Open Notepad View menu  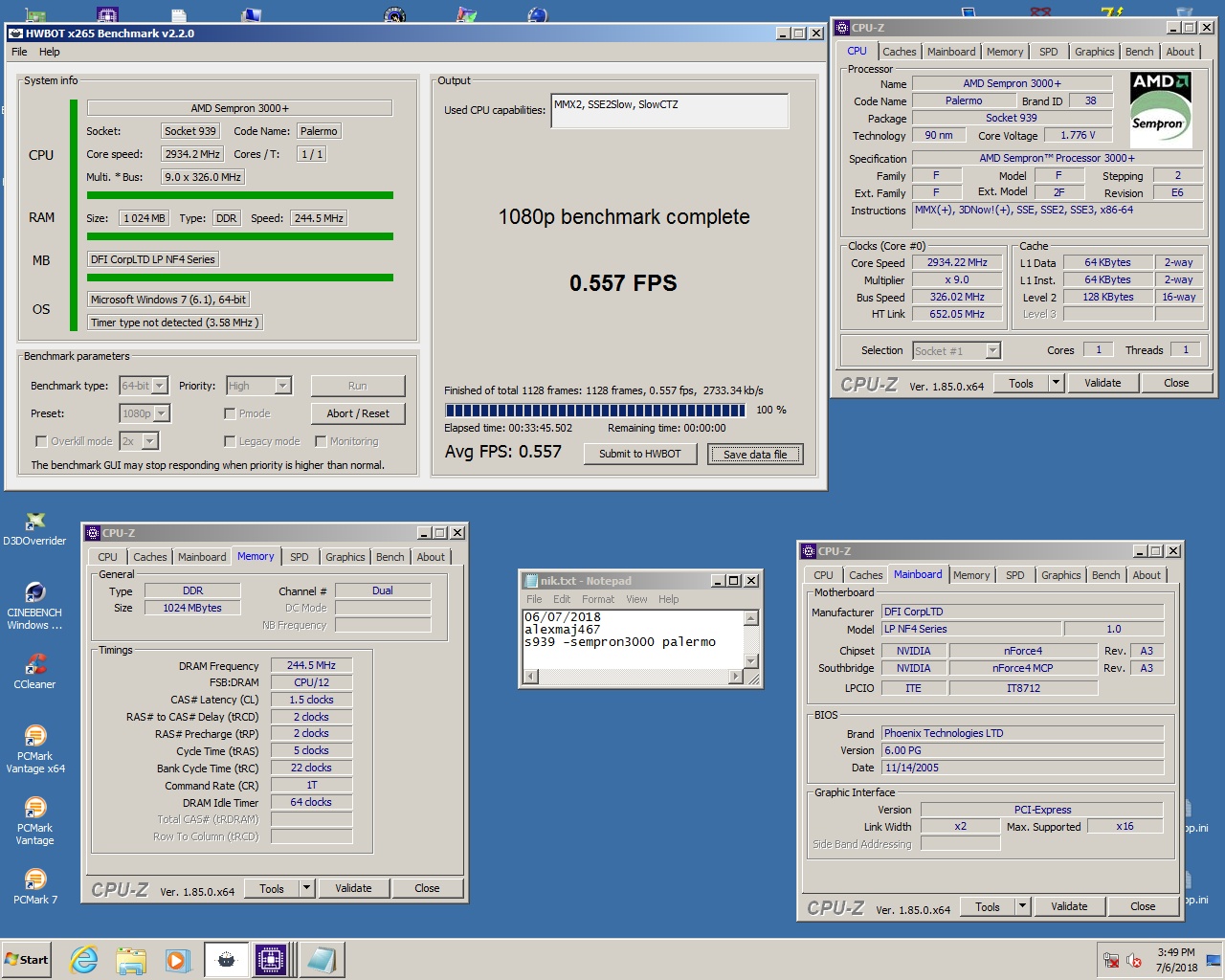(x=636, y=599)
